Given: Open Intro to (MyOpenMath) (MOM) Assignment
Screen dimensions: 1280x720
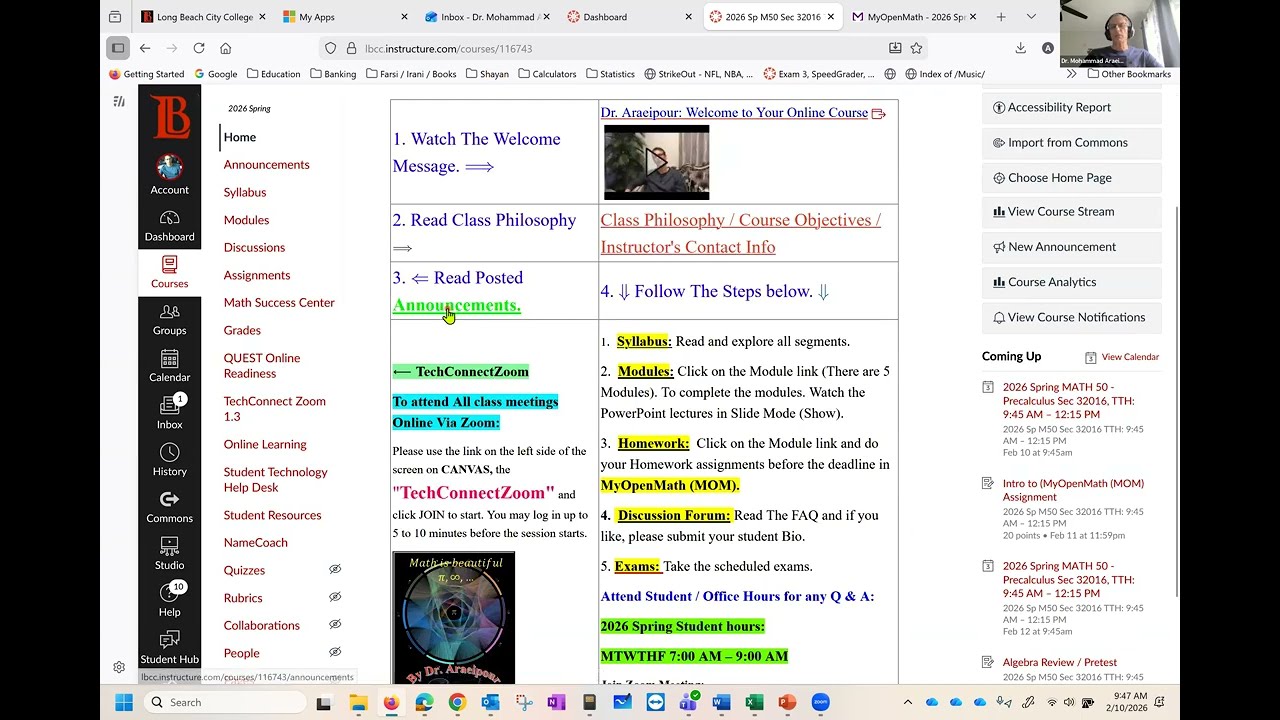Looking at the screenshot, I should (x=1073, y=490).
